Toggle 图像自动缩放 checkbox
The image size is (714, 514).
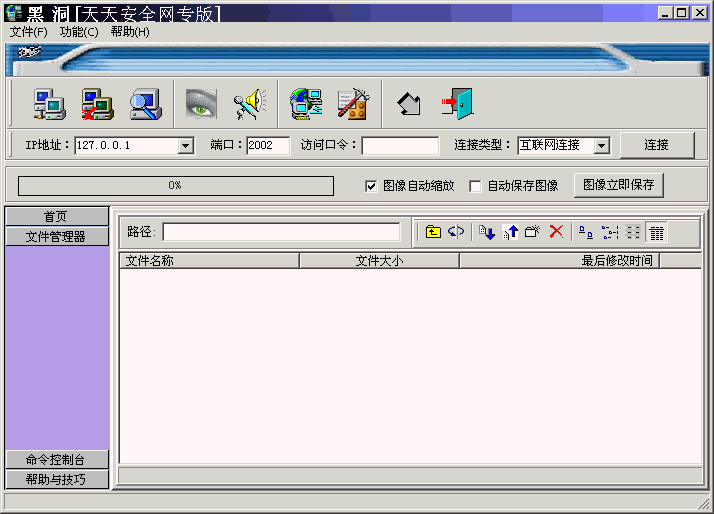[x=371, y=186]
